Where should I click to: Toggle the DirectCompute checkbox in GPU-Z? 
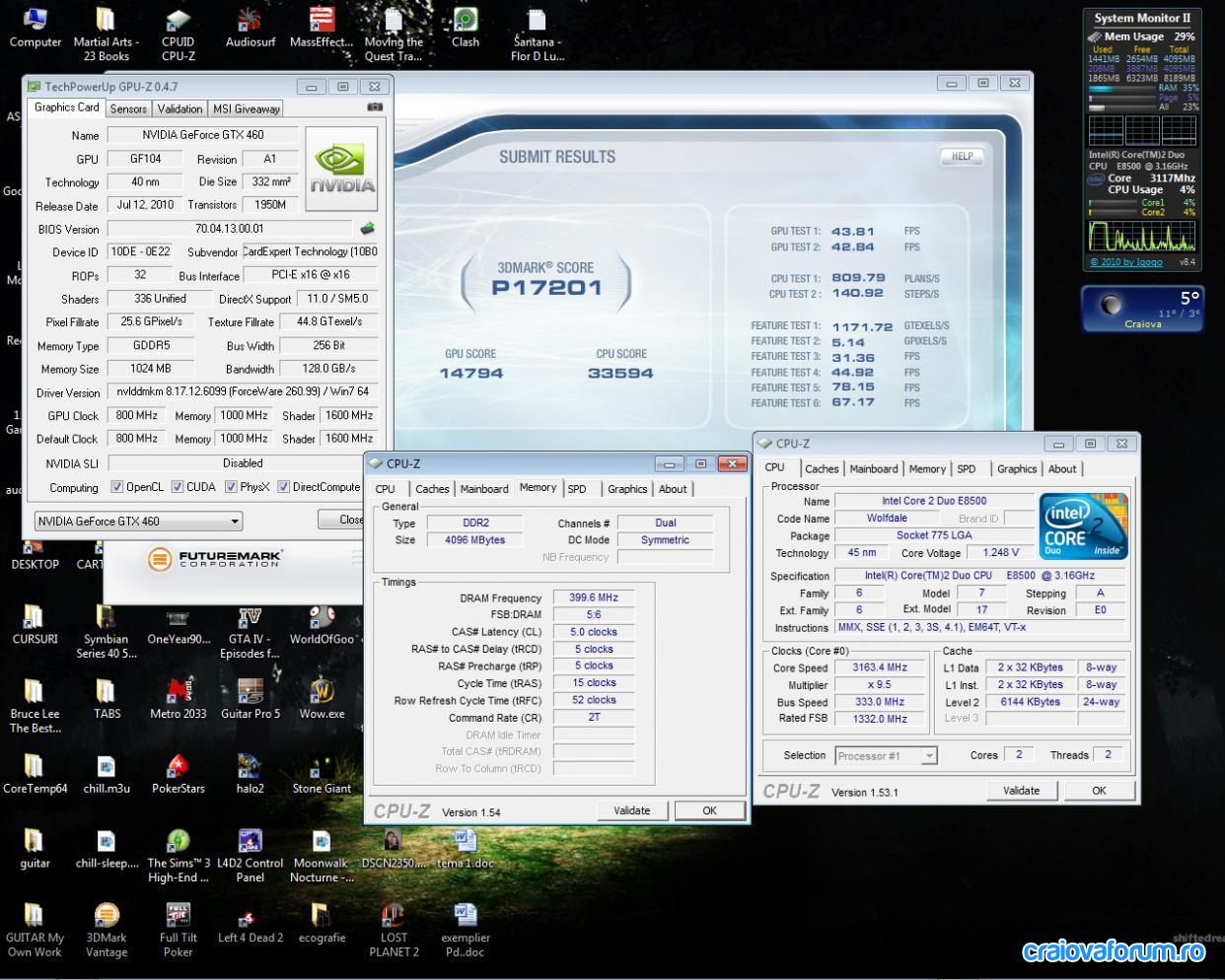point(284,487)
